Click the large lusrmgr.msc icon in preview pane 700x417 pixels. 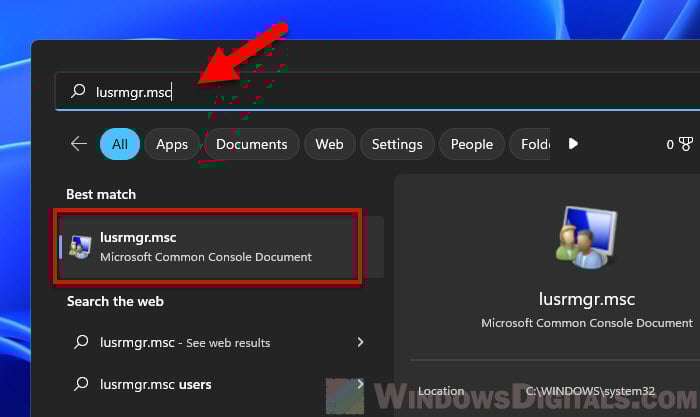click(586, 238)
